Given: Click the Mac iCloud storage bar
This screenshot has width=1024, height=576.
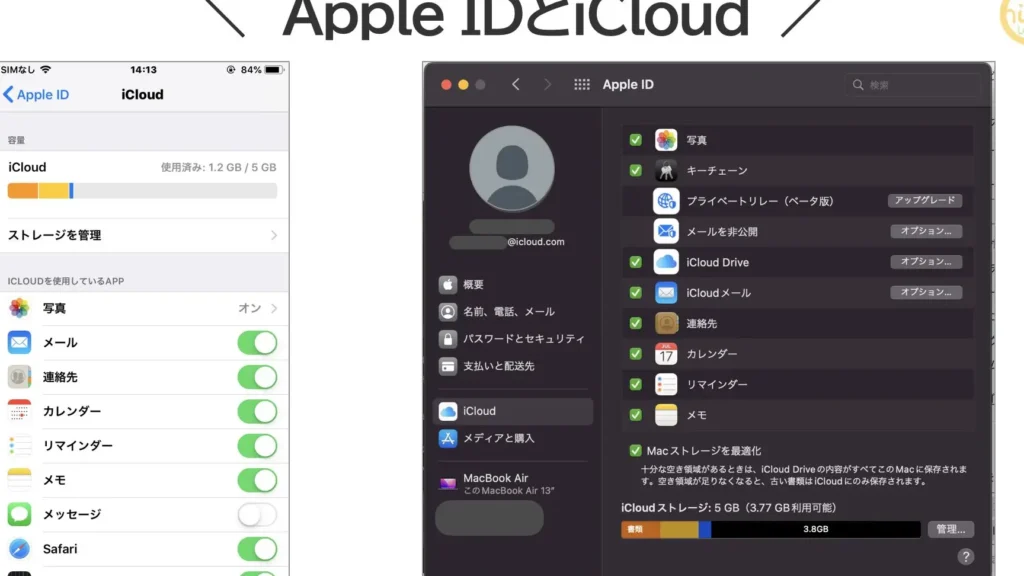Looking at the screenshot, I should 771,529.
